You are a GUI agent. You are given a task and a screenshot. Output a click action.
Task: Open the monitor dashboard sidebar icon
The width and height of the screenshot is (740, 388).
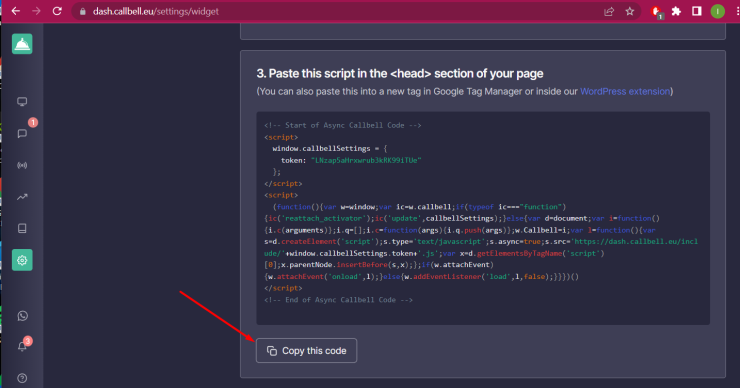click(22, 101)
